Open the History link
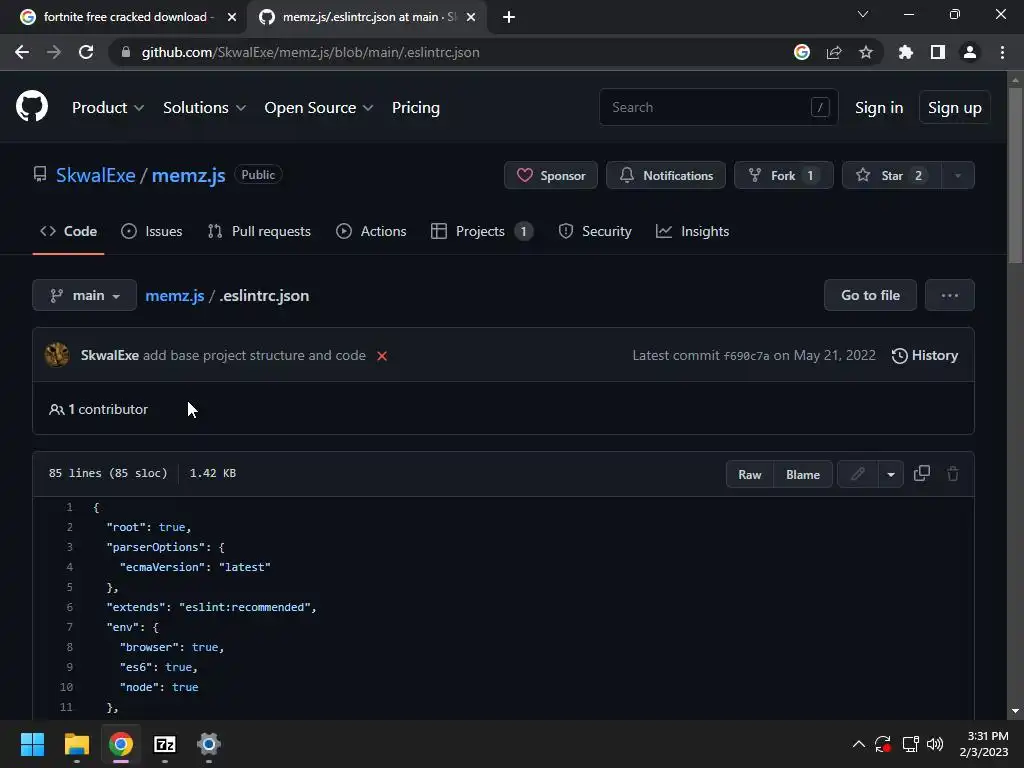Viewport: 1024px width, 768px height. (x=925, y=355)
